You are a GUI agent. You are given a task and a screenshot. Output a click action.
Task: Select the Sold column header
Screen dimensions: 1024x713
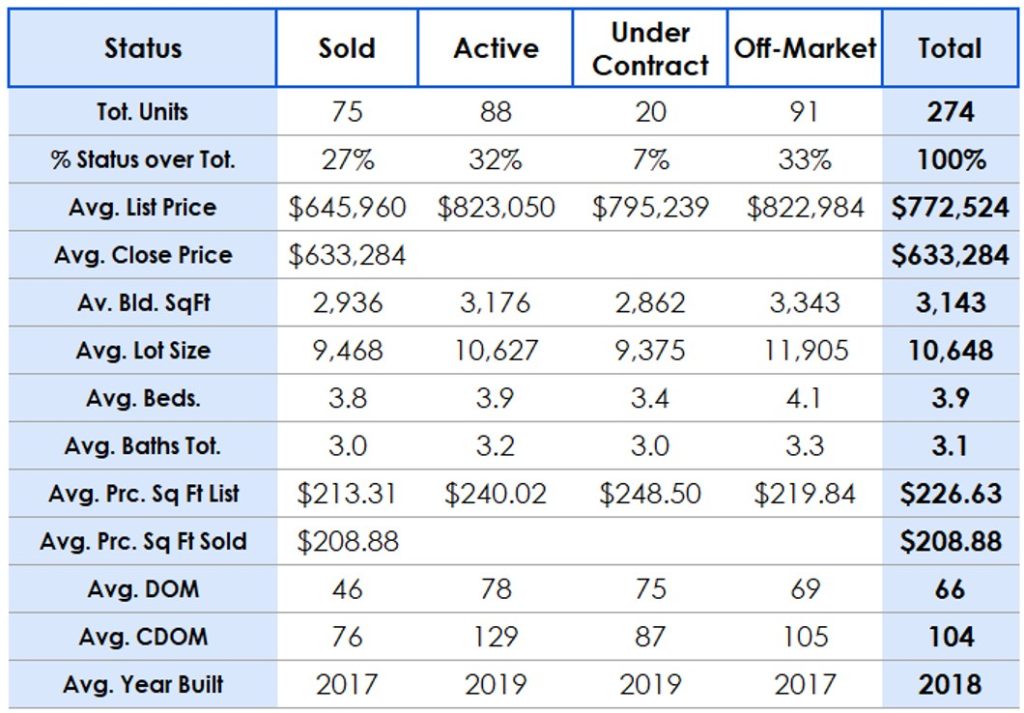346,48
